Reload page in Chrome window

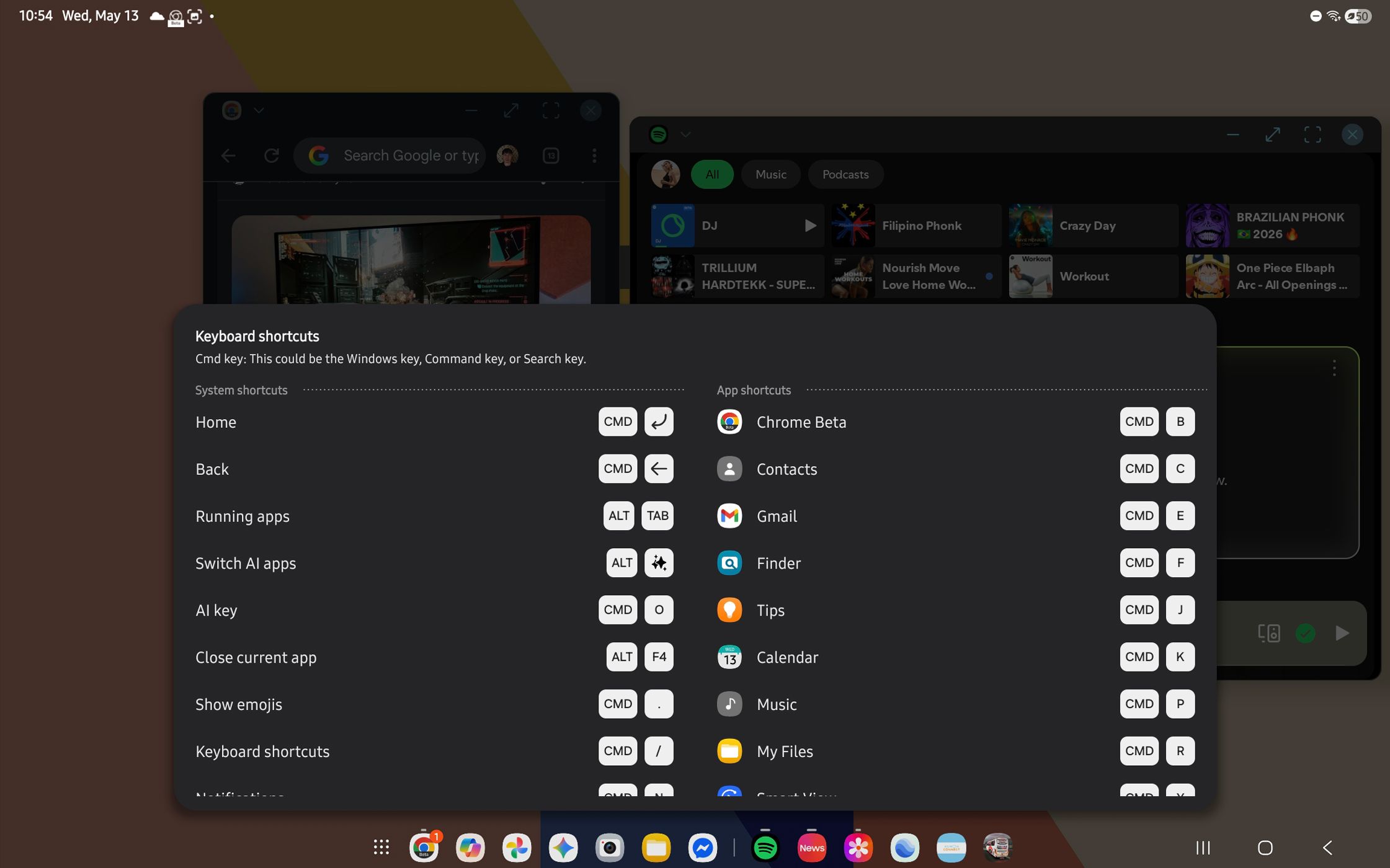click(x=271, y=155)
